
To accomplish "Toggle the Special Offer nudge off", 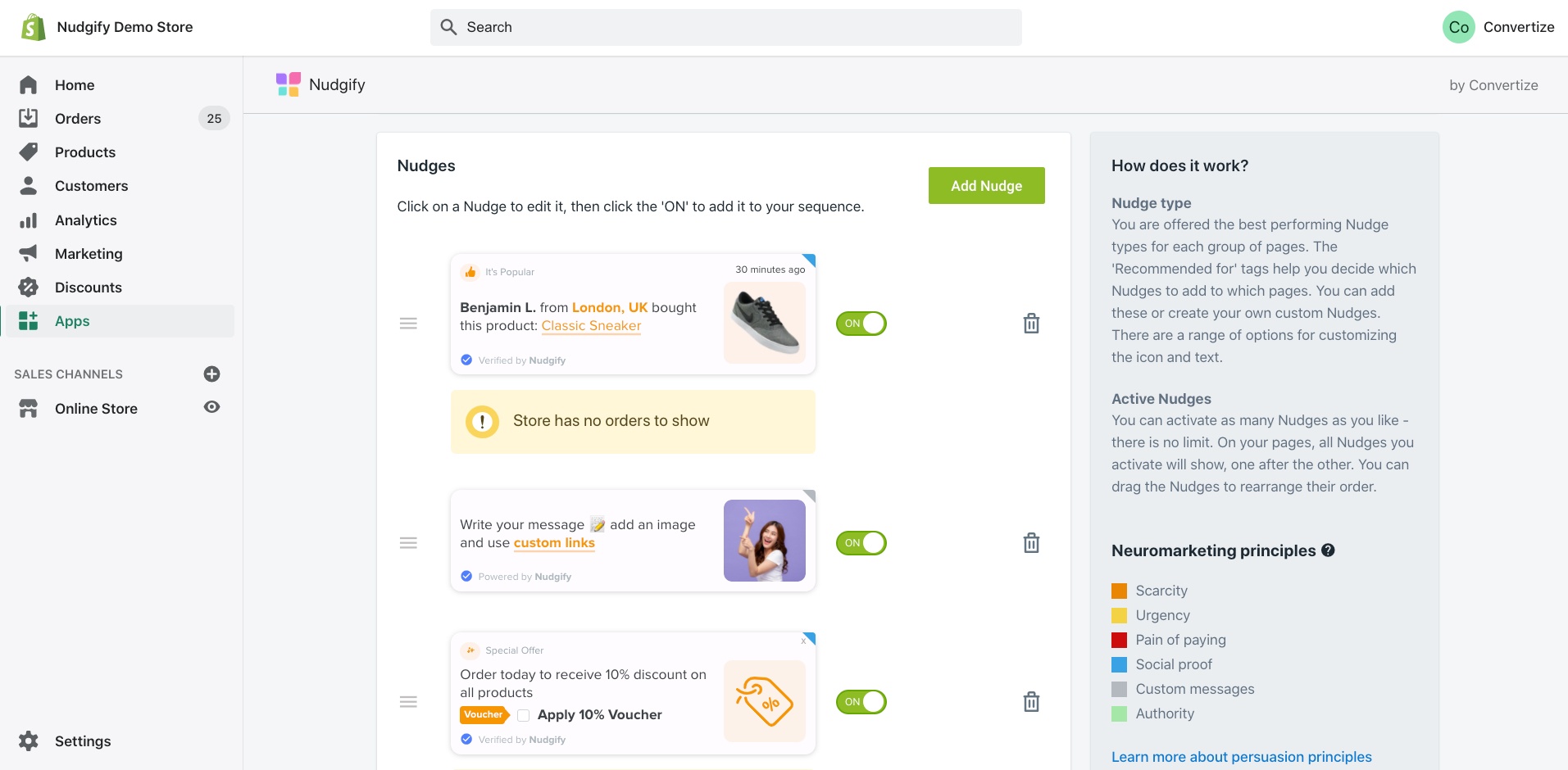I will coord(861,702).
